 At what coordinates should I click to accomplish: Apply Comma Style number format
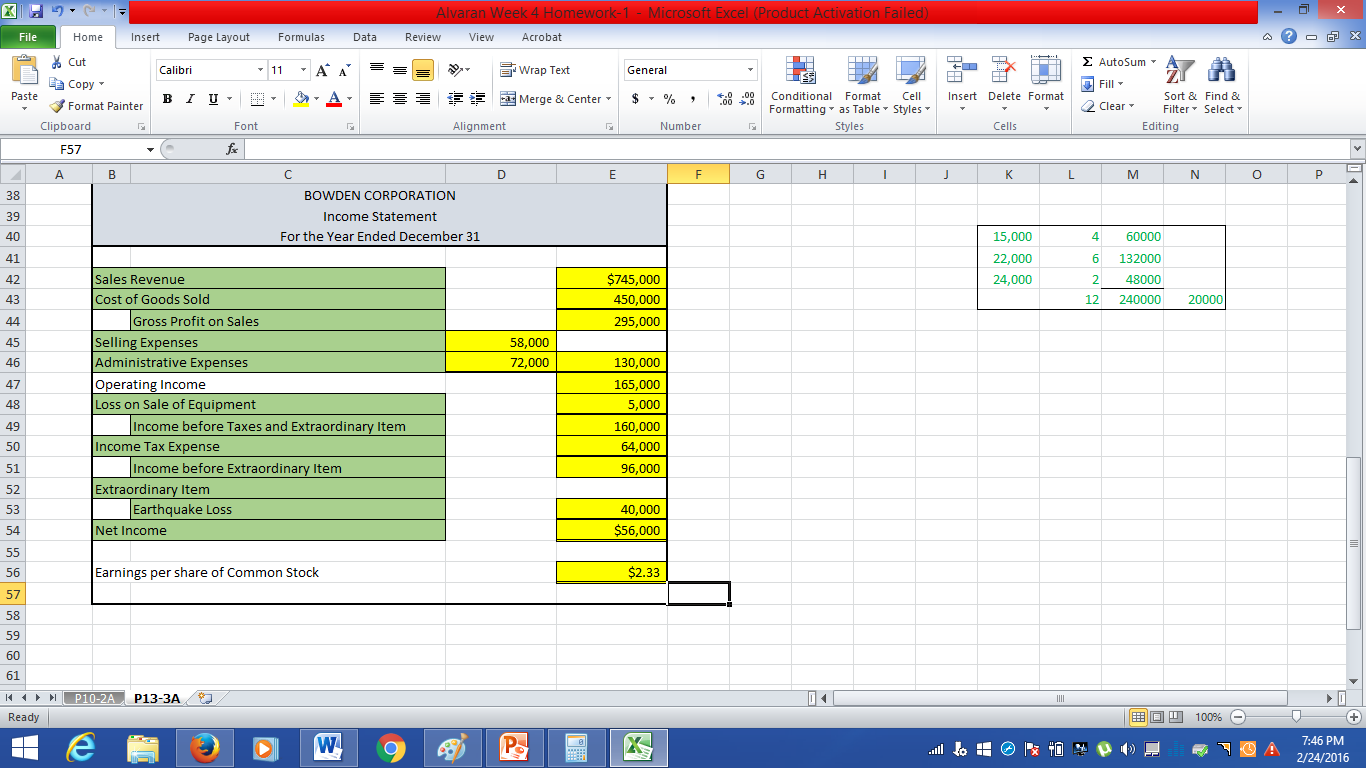[692, 99]
